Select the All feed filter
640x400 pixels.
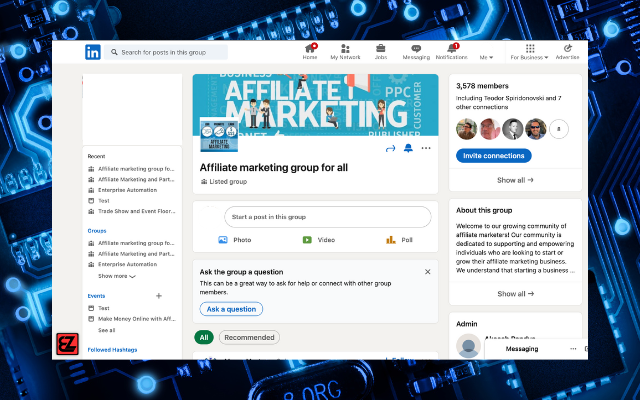click(204, 338)
